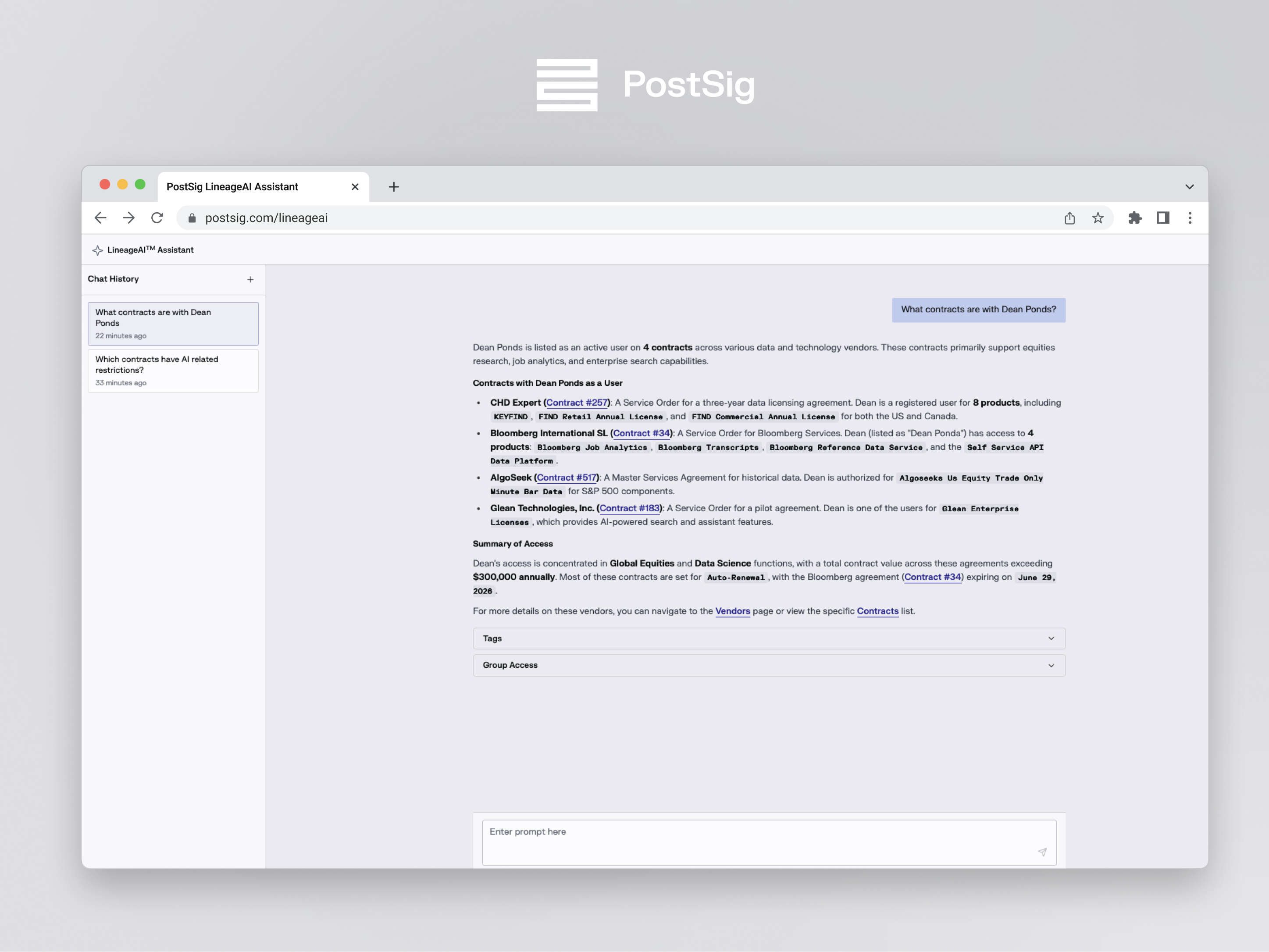The image size is (1269, 952).
Task: Open the tab search dropdown chevron
Action: (1189, 187)
